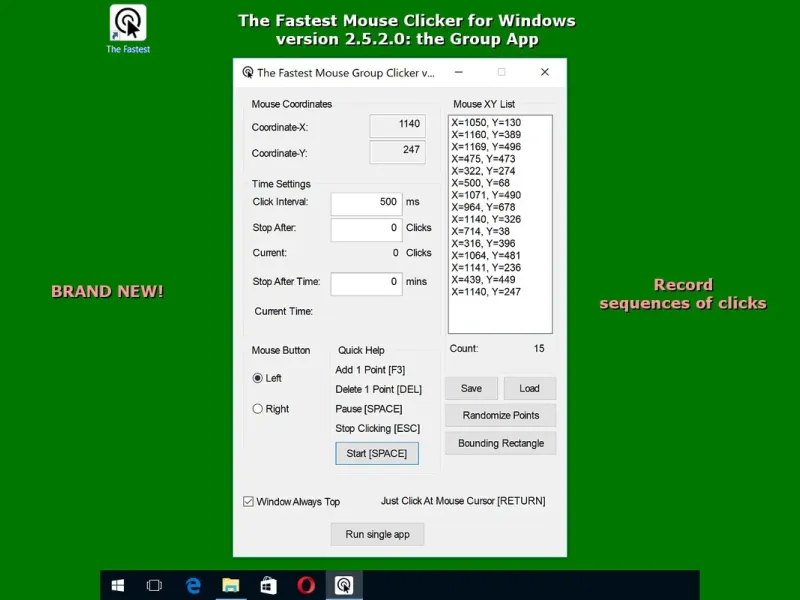Open the Windows Start menu
800x600 pixels.
[118, 585]
